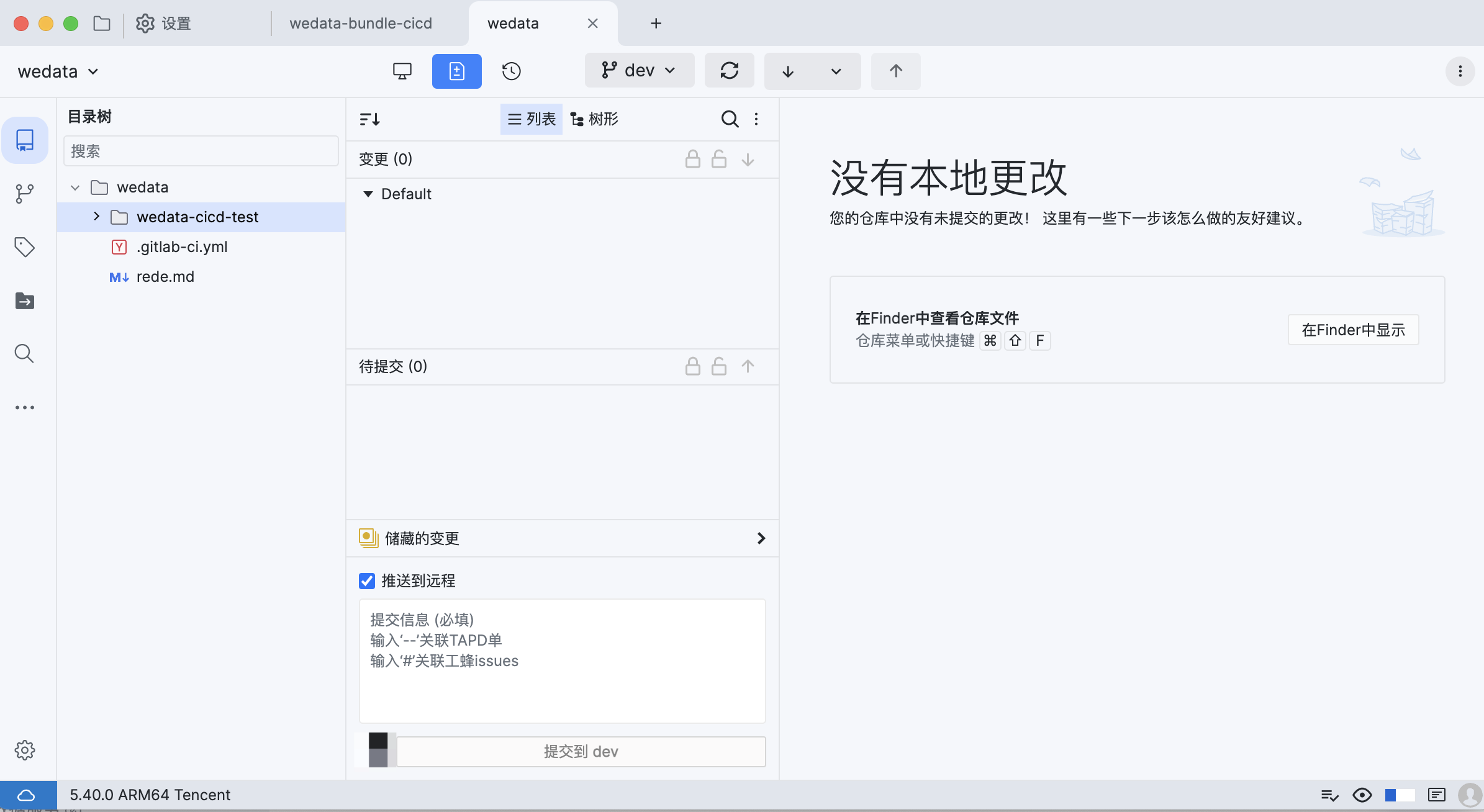Switch to 树形 tree view
This screenshot has height=812, width=1484.
click(x=594, y=119)
